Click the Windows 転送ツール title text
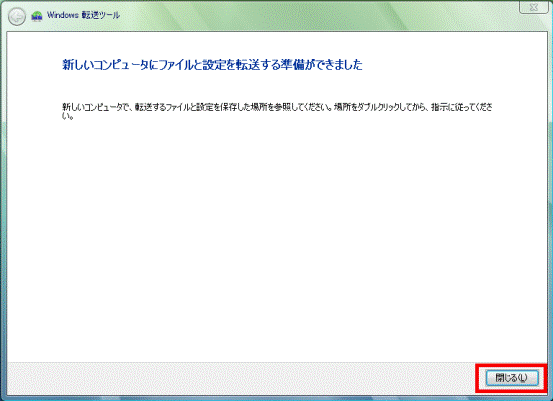 (83, 15)
